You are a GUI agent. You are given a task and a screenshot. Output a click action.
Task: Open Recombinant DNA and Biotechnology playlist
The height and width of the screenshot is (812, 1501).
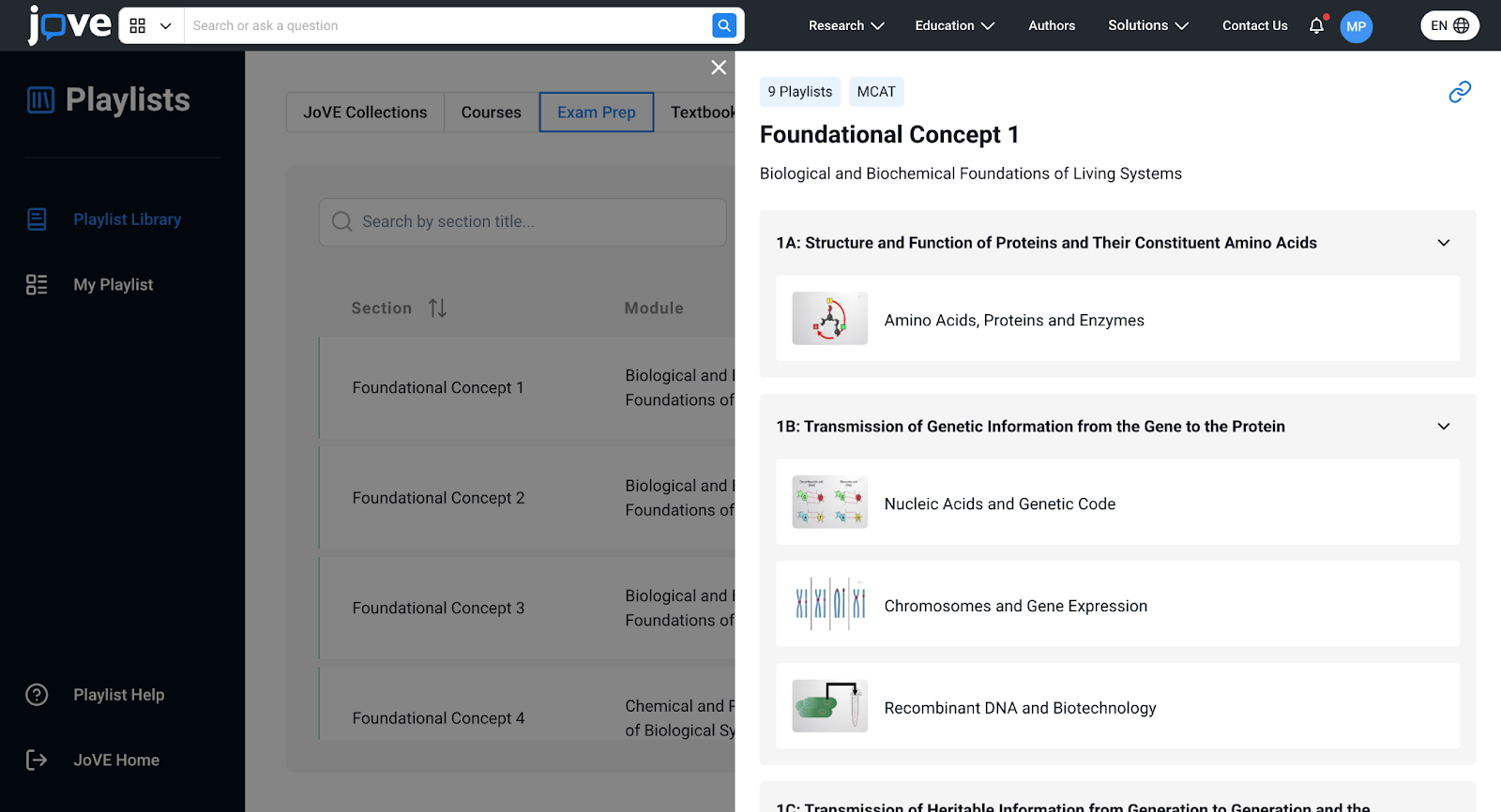pos(1117,707)
